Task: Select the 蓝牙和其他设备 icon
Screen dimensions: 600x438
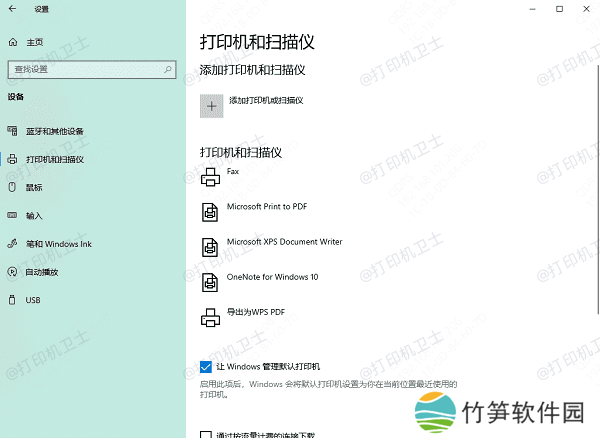Action: point(12,131)
